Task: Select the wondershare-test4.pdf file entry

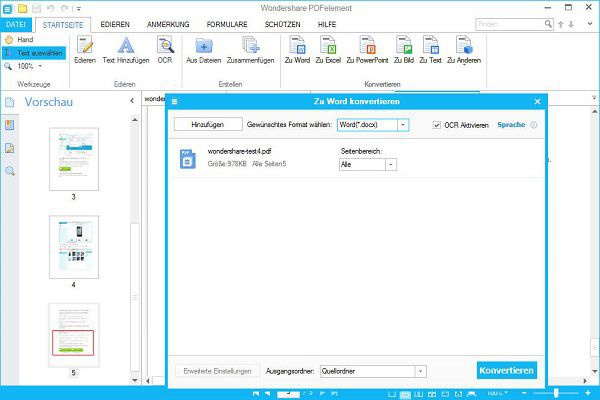Action: click(x=356, y=158)
